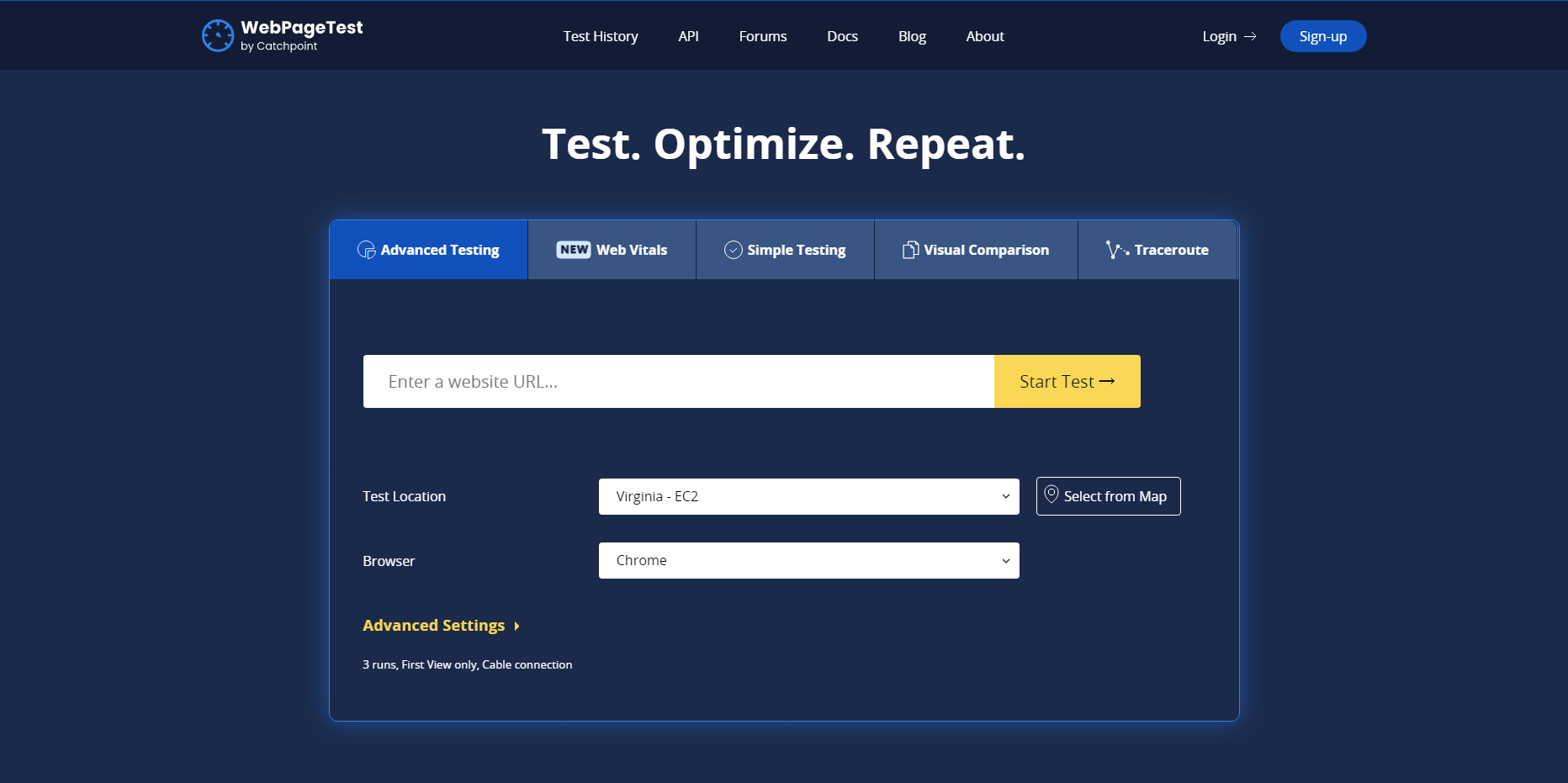
Task: Click the arrow icon next to Login
Action: coord(1250,36)
